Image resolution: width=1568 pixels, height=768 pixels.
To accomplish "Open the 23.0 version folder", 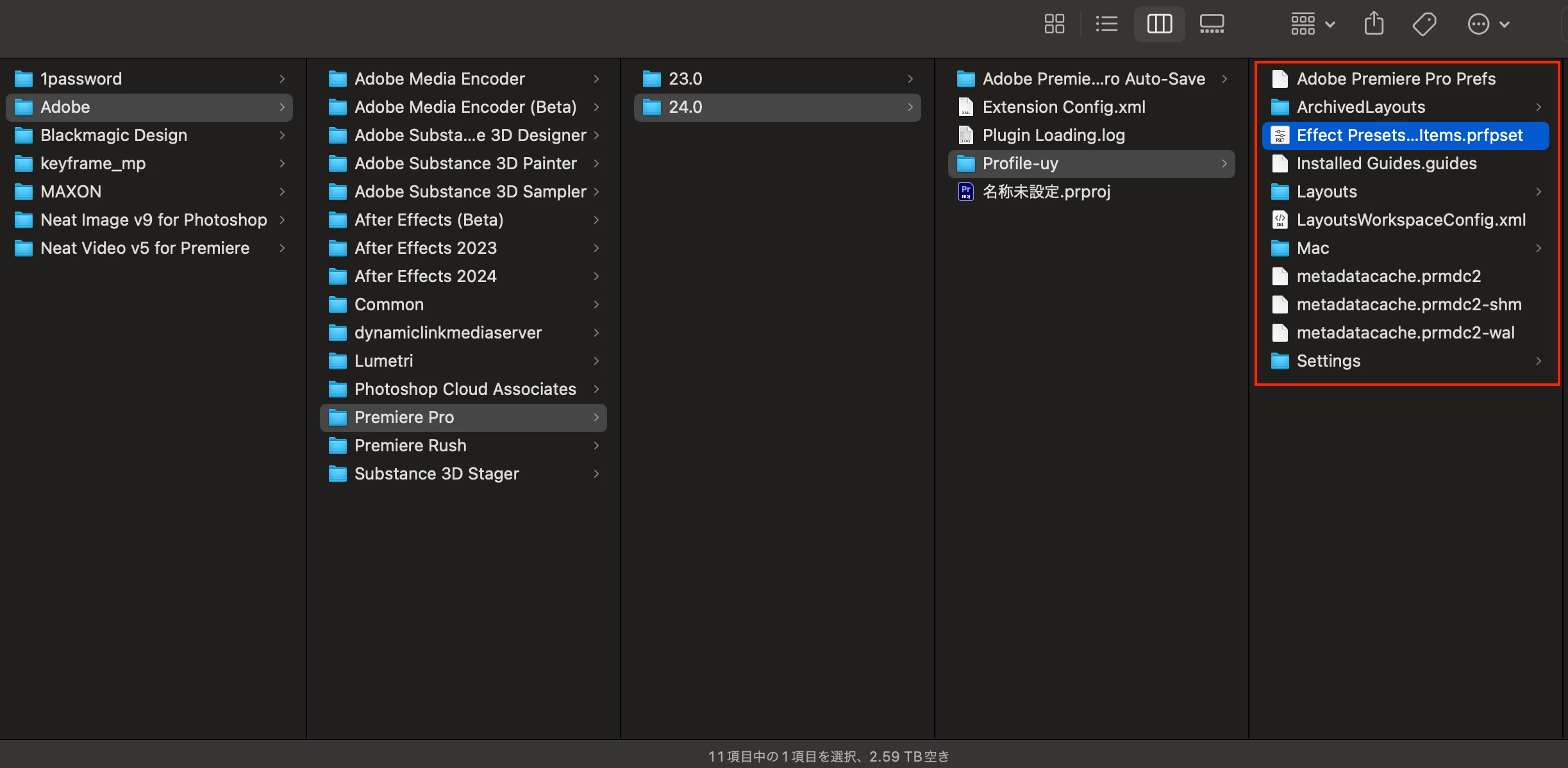I will [685, 79].
